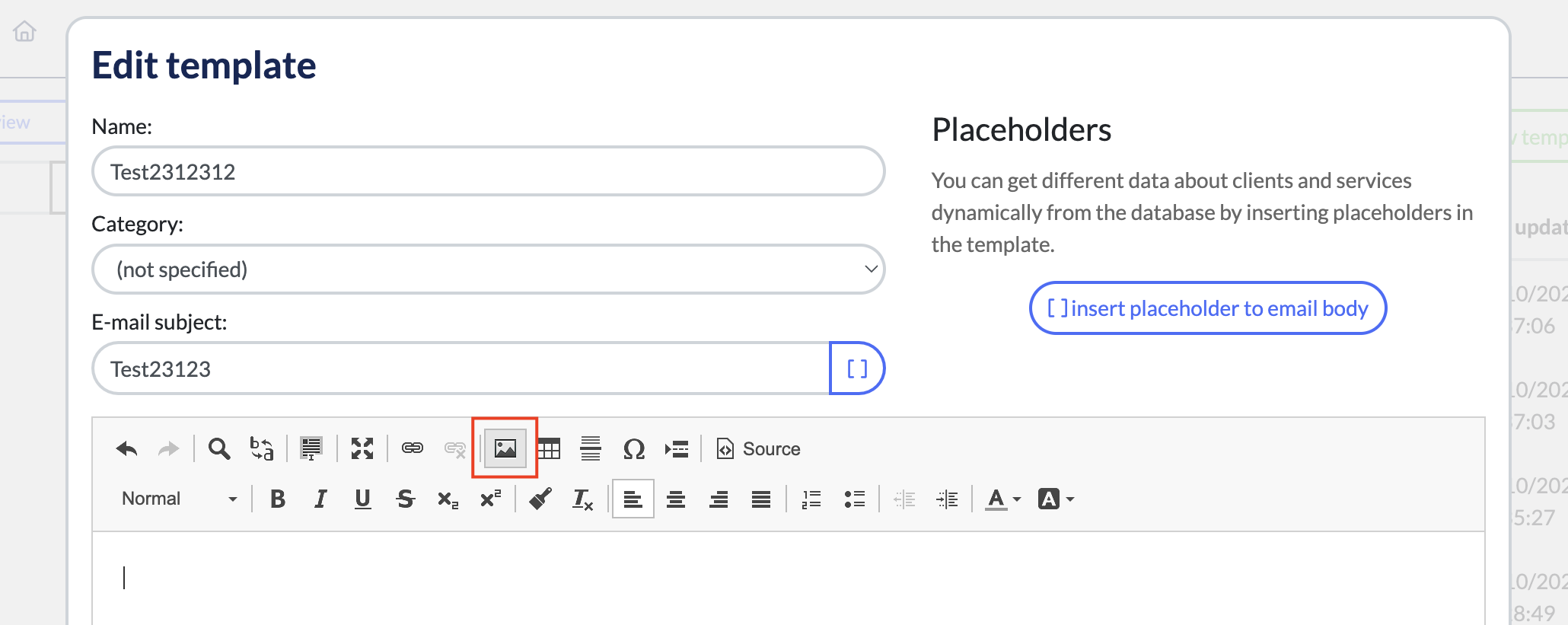Toggle Underline formatting
Screen dimensions: 1568x625
[x=363, y=499]
